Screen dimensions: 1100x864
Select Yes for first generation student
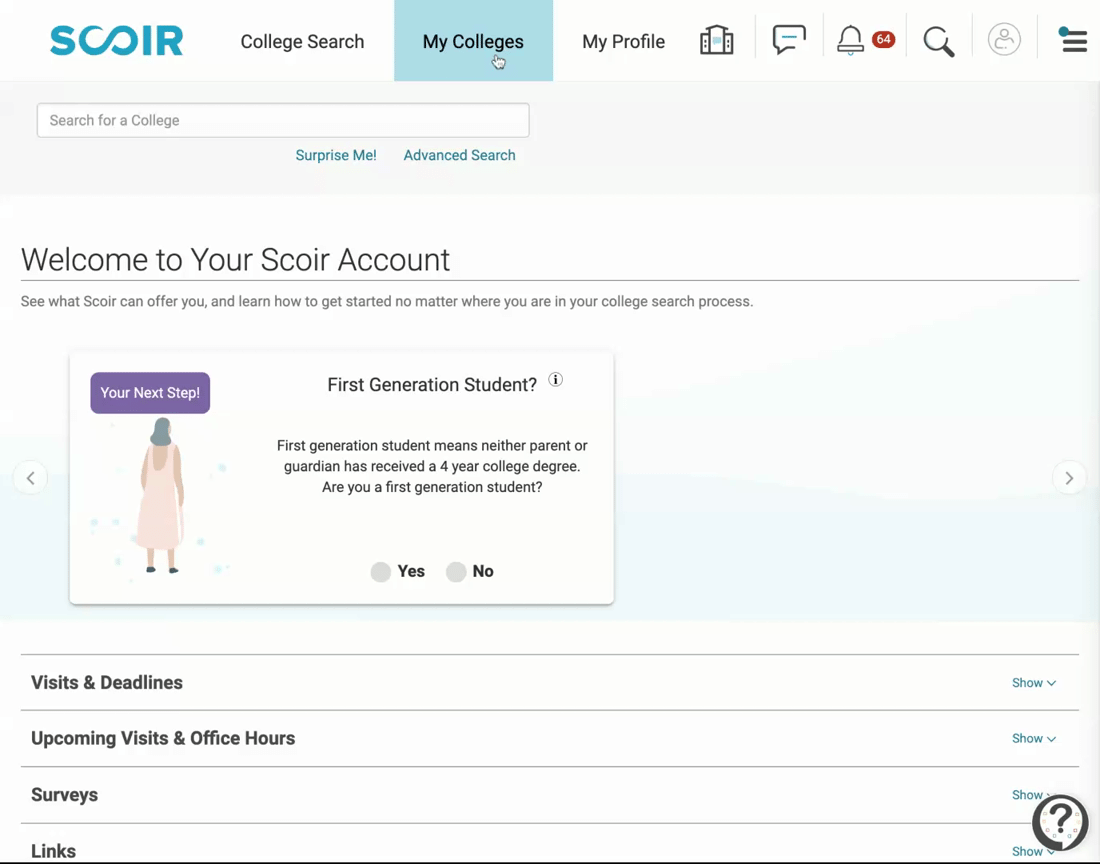pyautogui.click(x=381, y=572)
